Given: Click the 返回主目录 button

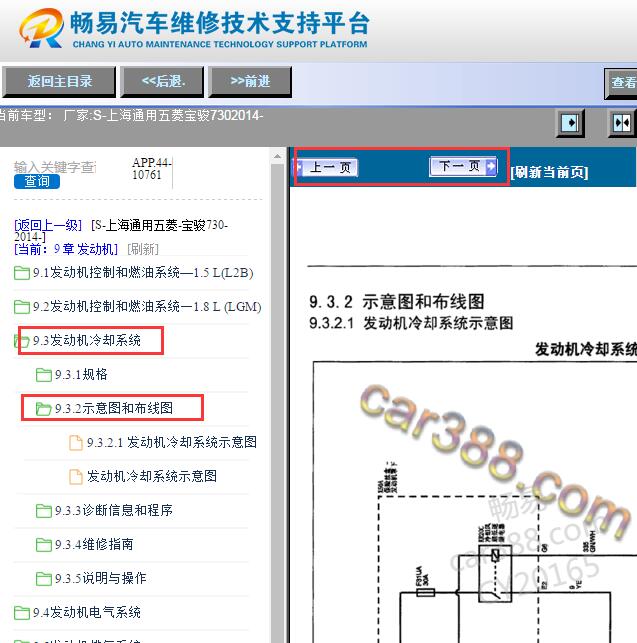Looking at the screenshot, I should [x=59, y=82].
